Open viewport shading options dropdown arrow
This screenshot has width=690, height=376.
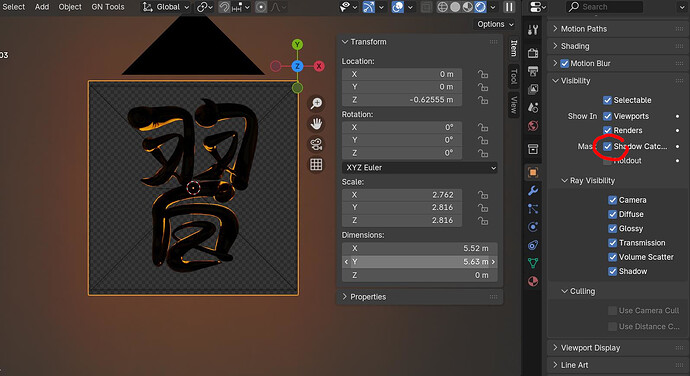pyautogui.click(x=493, y=7)
